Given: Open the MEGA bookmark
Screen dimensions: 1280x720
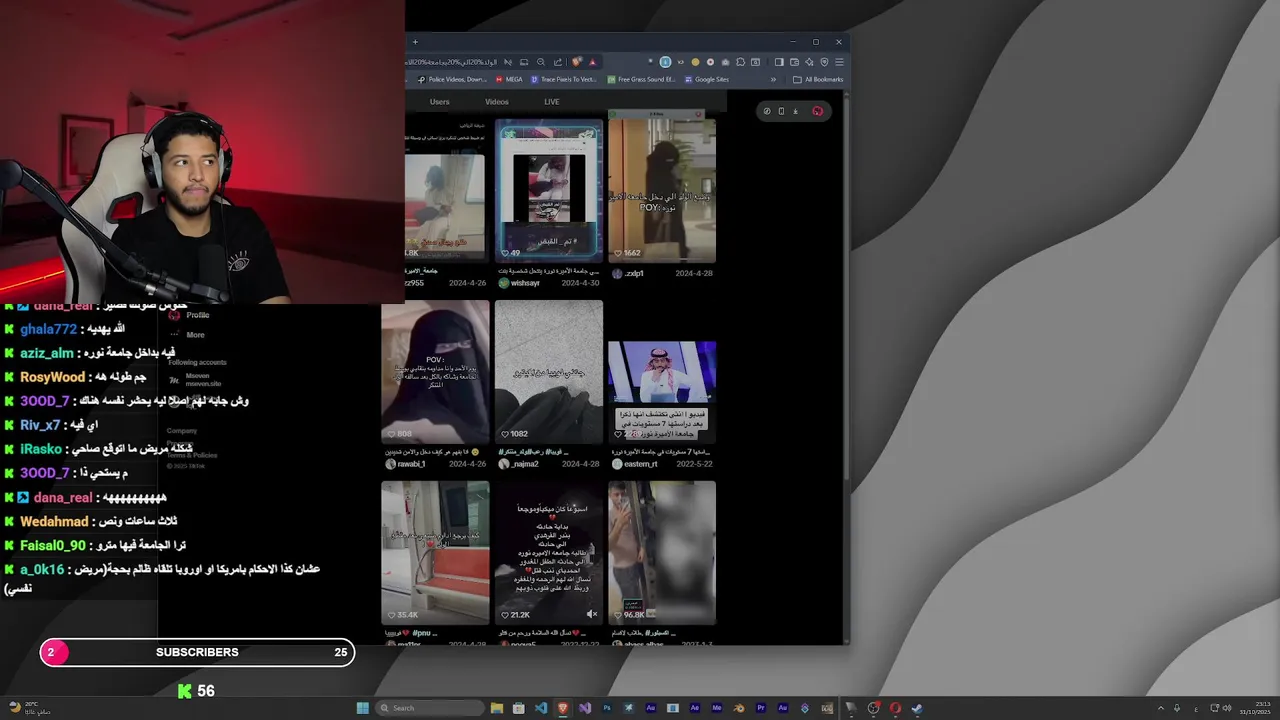Looking at the screenshot, I should click(x=508, y=79).
